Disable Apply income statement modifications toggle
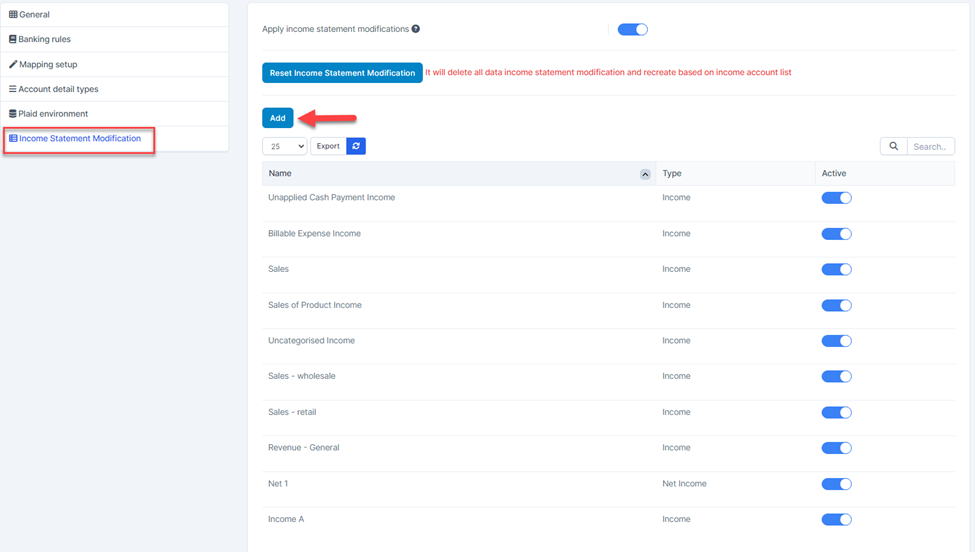The width and height of the screenshot is (975, 552). point(632,29)
